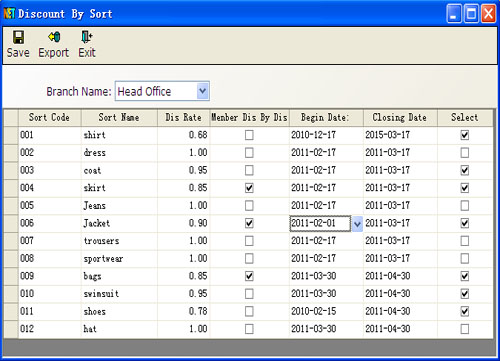Click Dis Rate value 0.68

tap(183, 135)
